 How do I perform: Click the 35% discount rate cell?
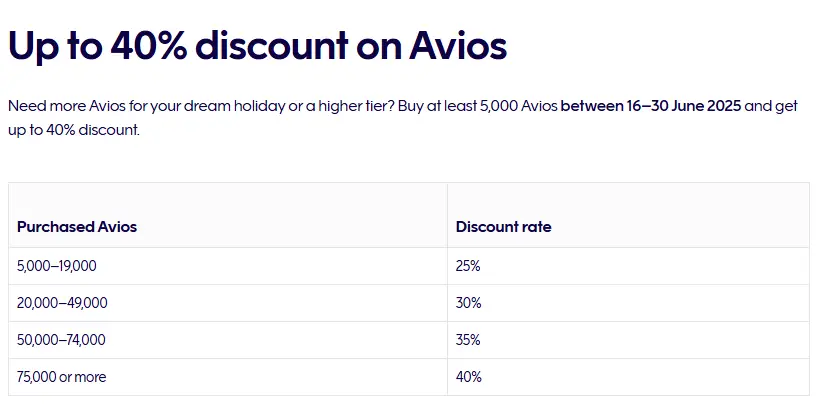click(x=628, y=339)
